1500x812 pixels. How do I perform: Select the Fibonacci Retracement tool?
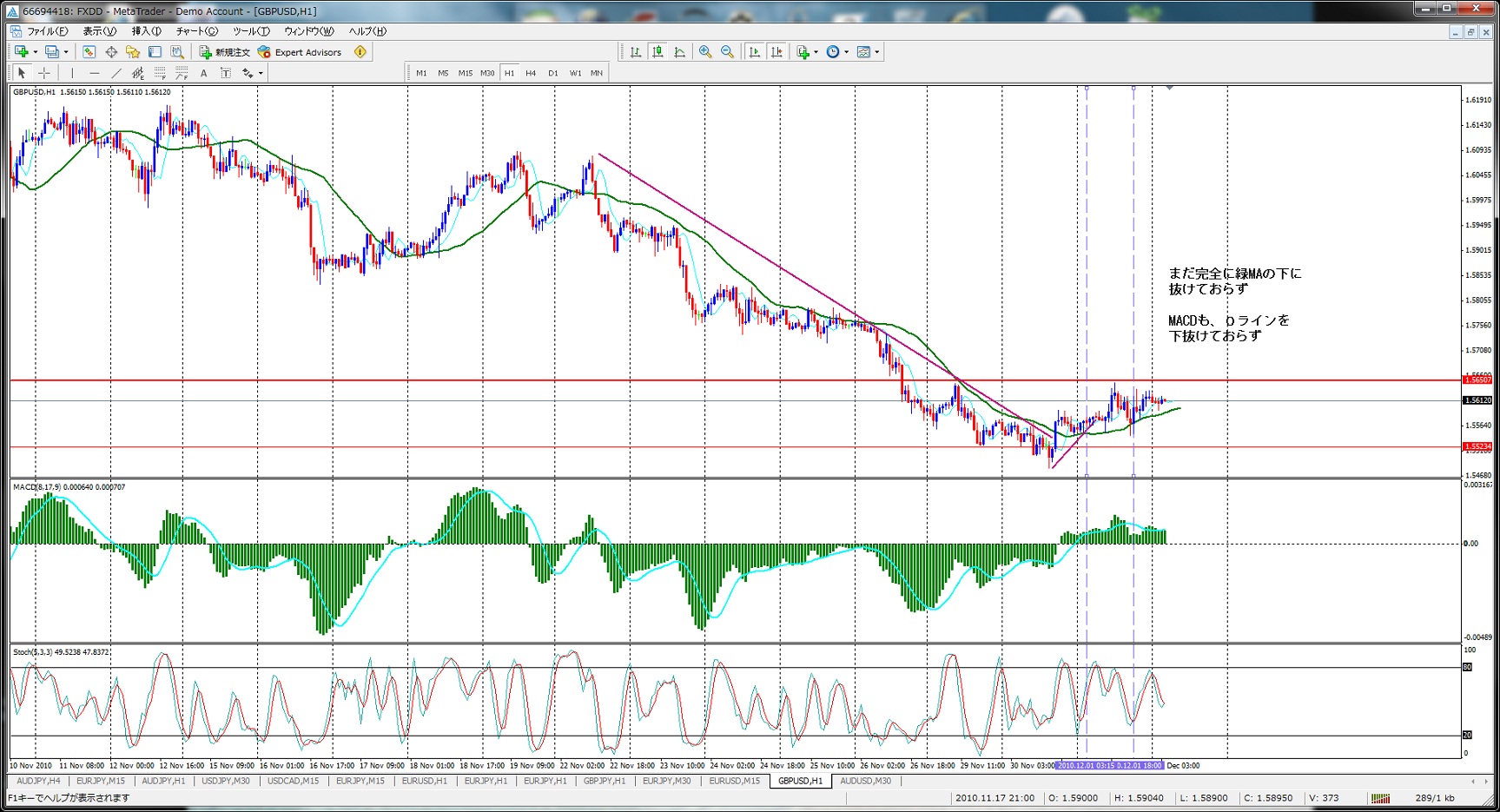(160, 73)
